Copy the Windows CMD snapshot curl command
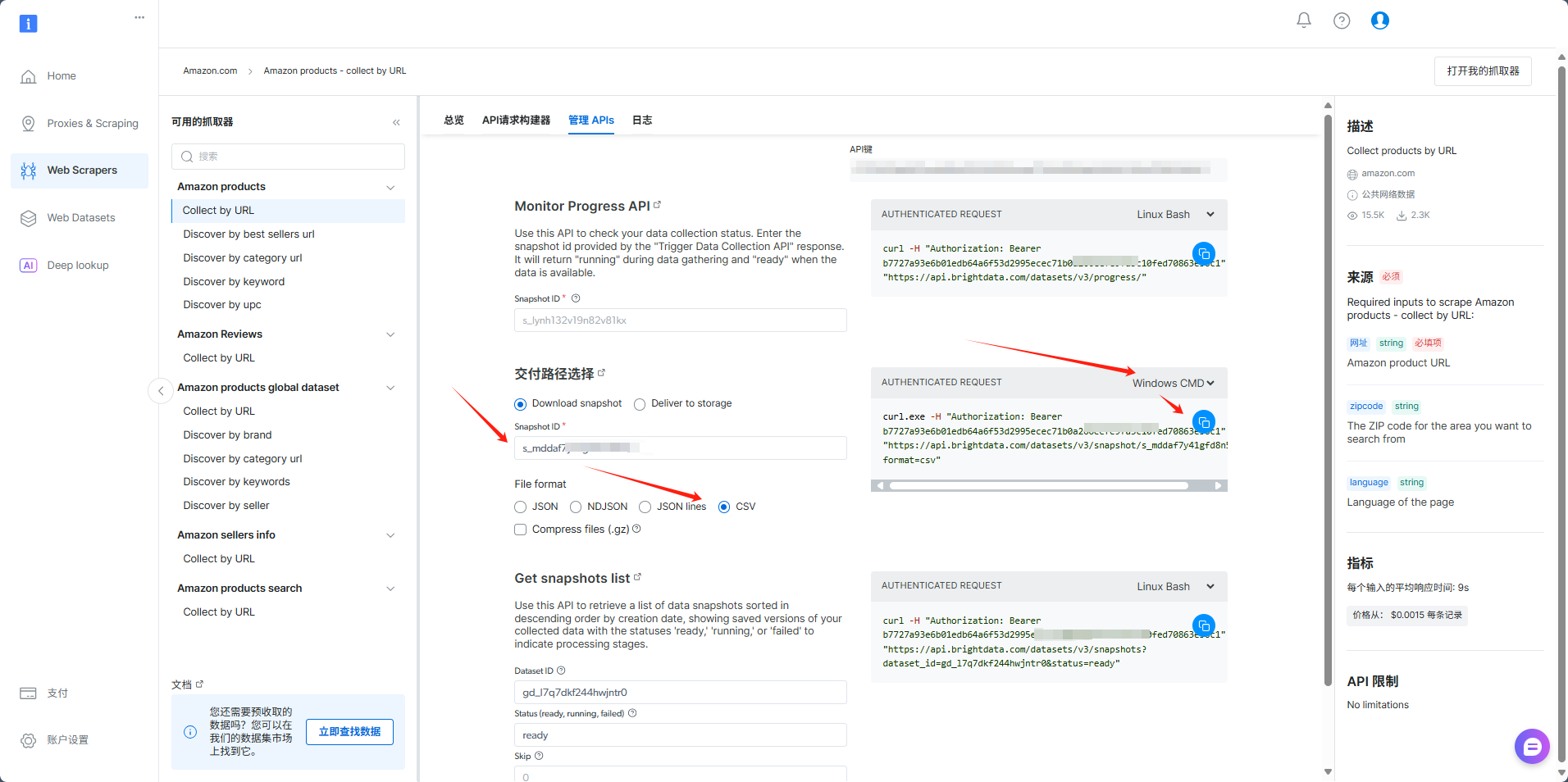The height and width of the screenshot is (782, 1568). pos(1203,422)
